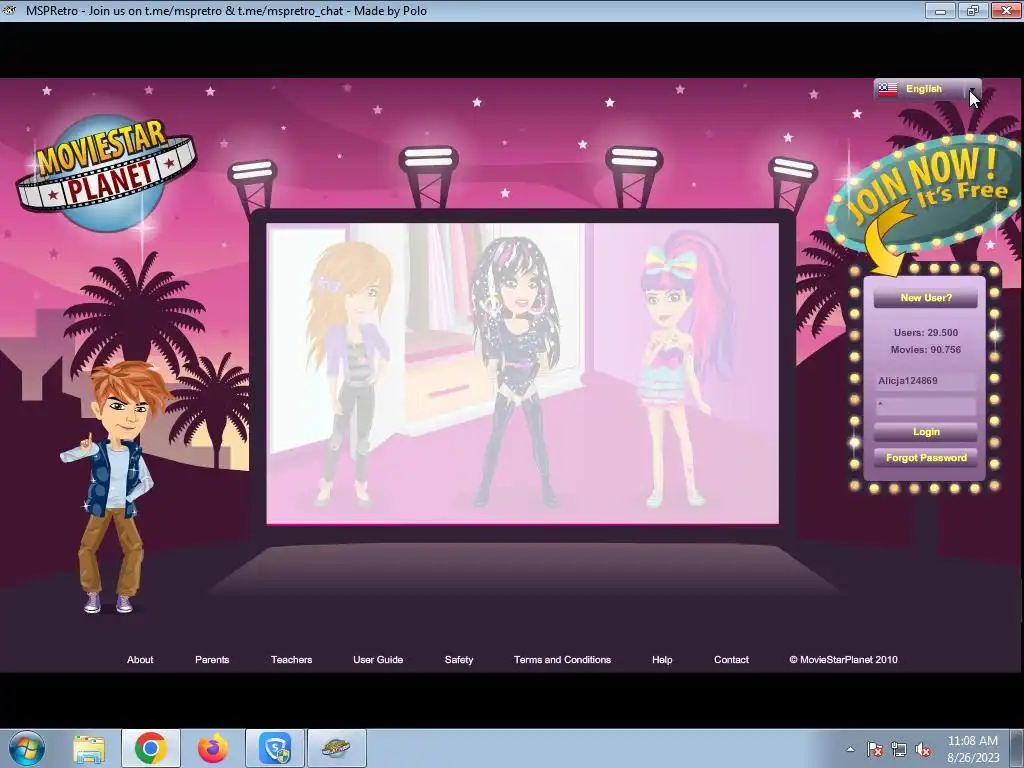Click the MovieStar Planet logo
The height and width of the screenshot is (768, 1024).
[106, 172]
